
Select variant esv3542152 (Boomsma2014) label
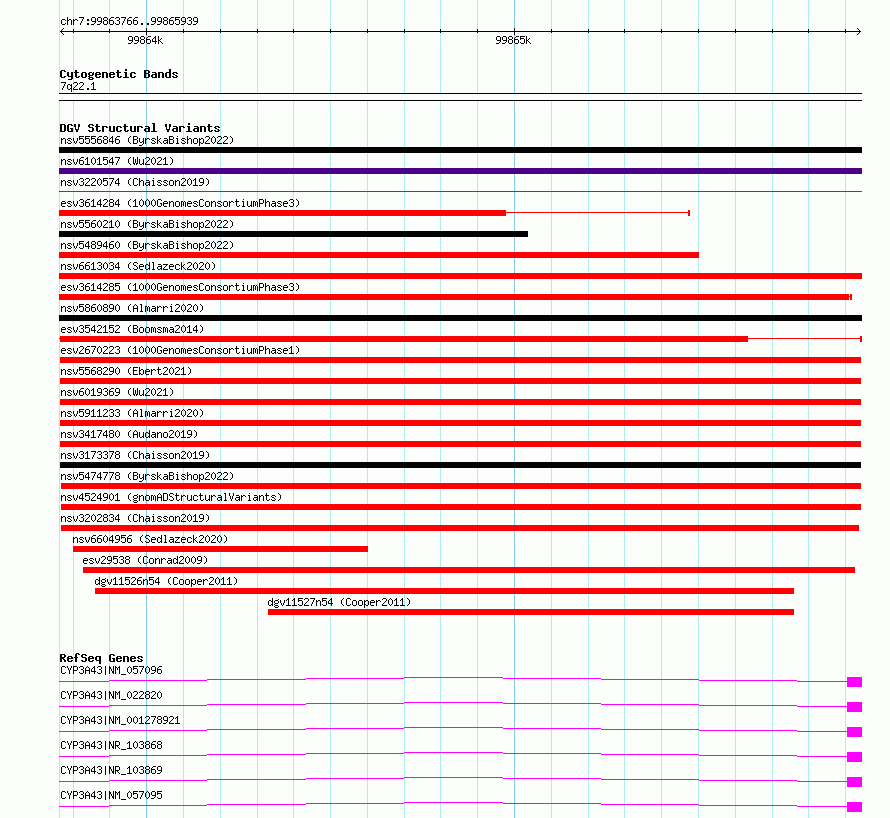[x=132, y=329]
